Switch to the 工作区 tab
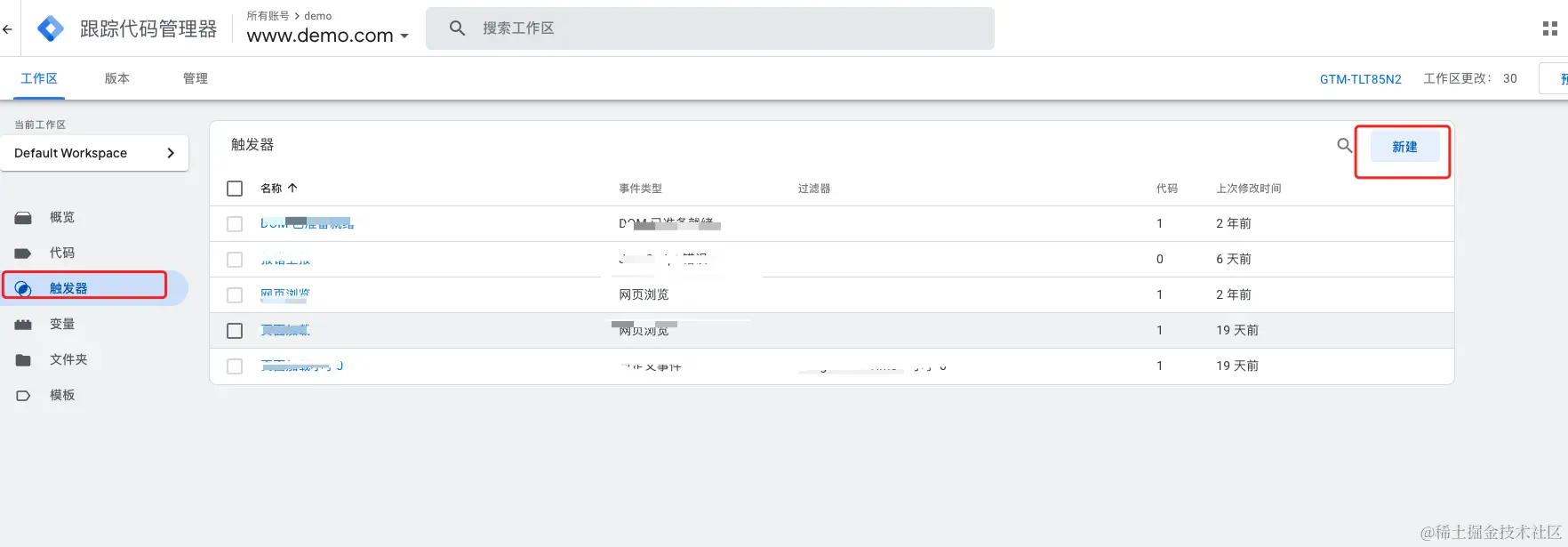The height and width of the screenshot is (547, 1568). [x=39, y=78]
